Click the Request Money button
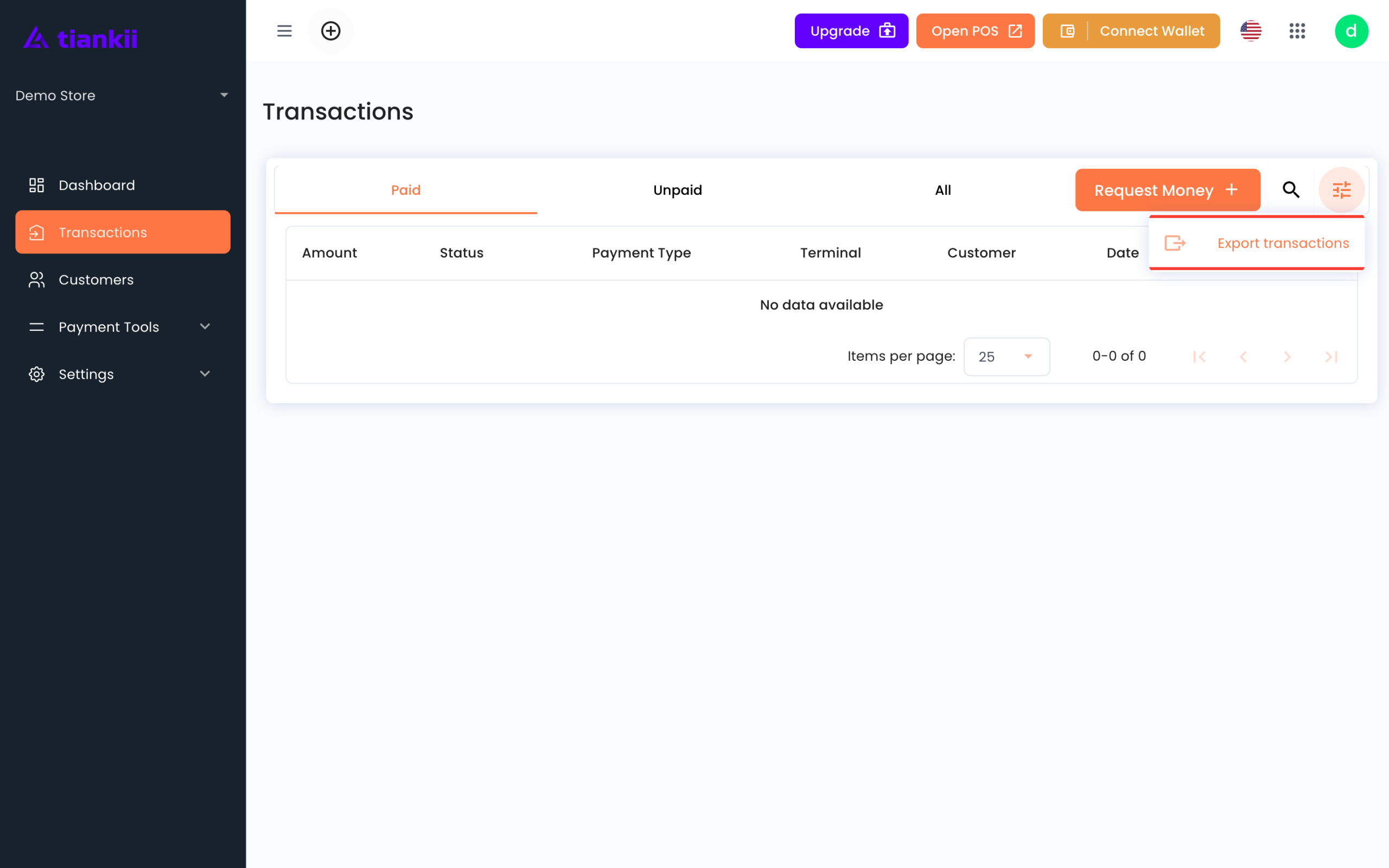 [1168, 190]
